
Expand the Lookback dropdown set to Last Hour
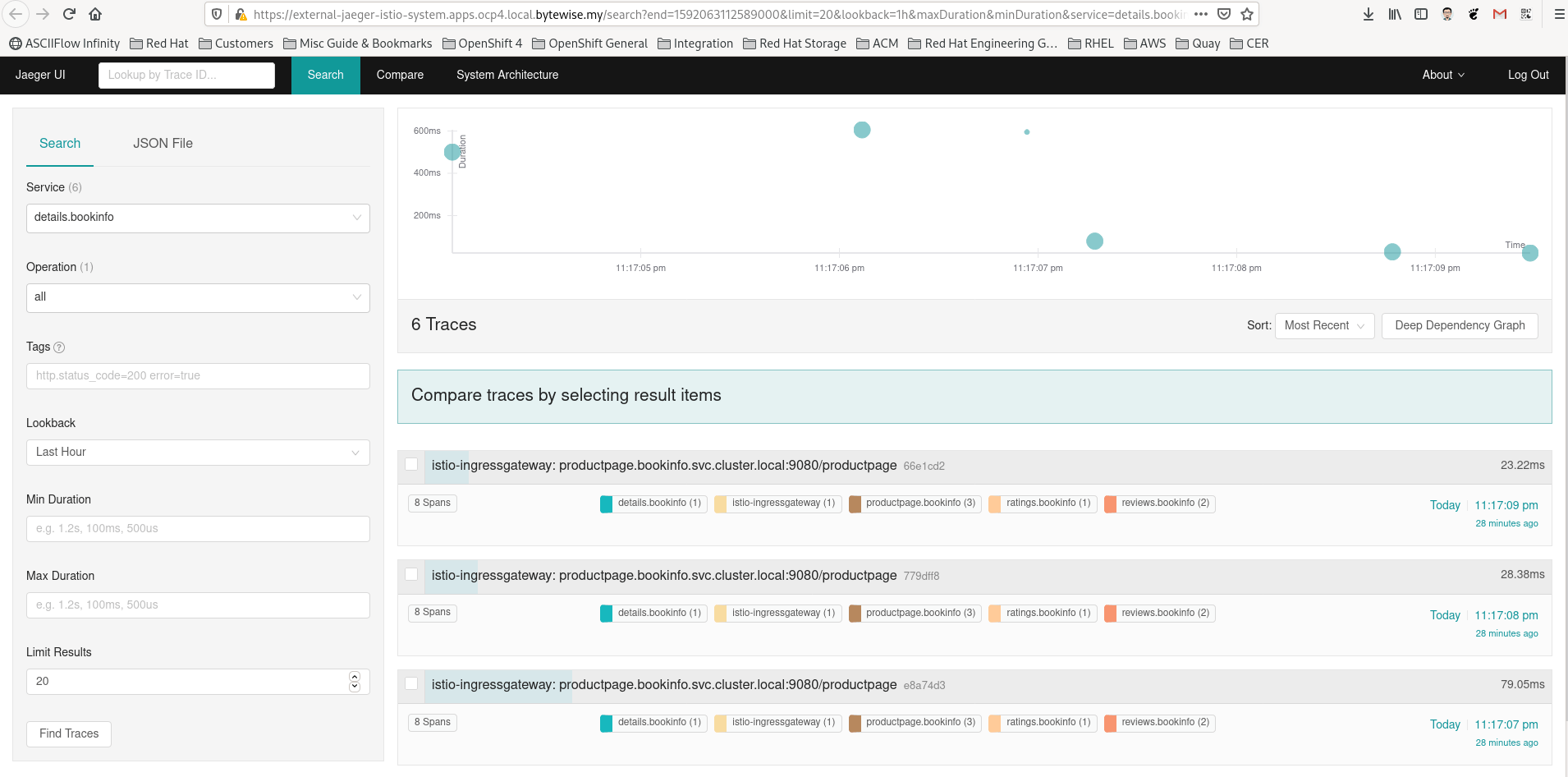click(x=198, y=453)
